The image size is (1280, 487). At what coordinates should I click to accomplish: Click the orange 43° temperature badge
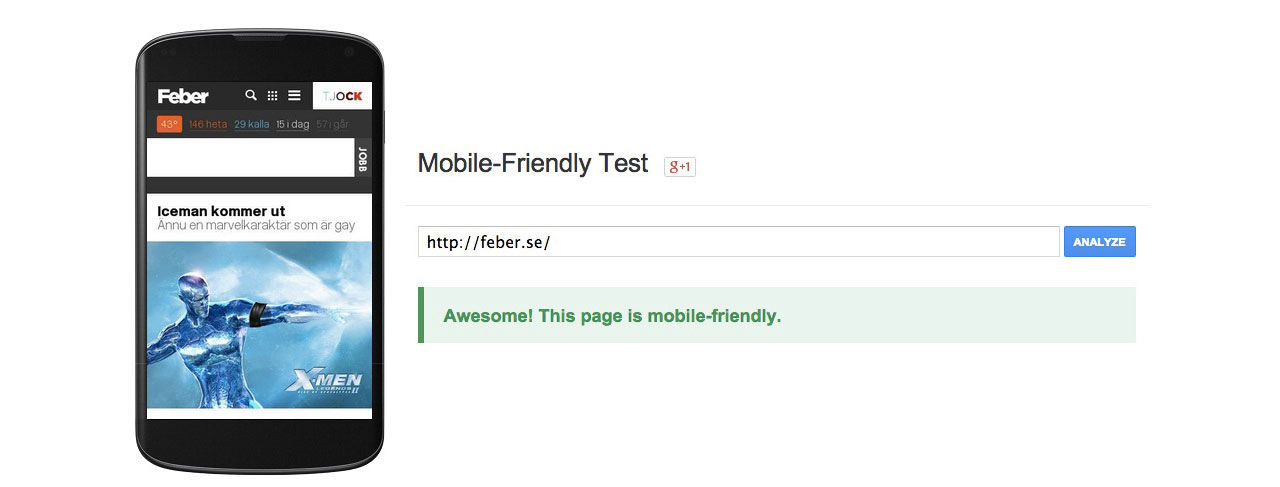click(168, 124)
